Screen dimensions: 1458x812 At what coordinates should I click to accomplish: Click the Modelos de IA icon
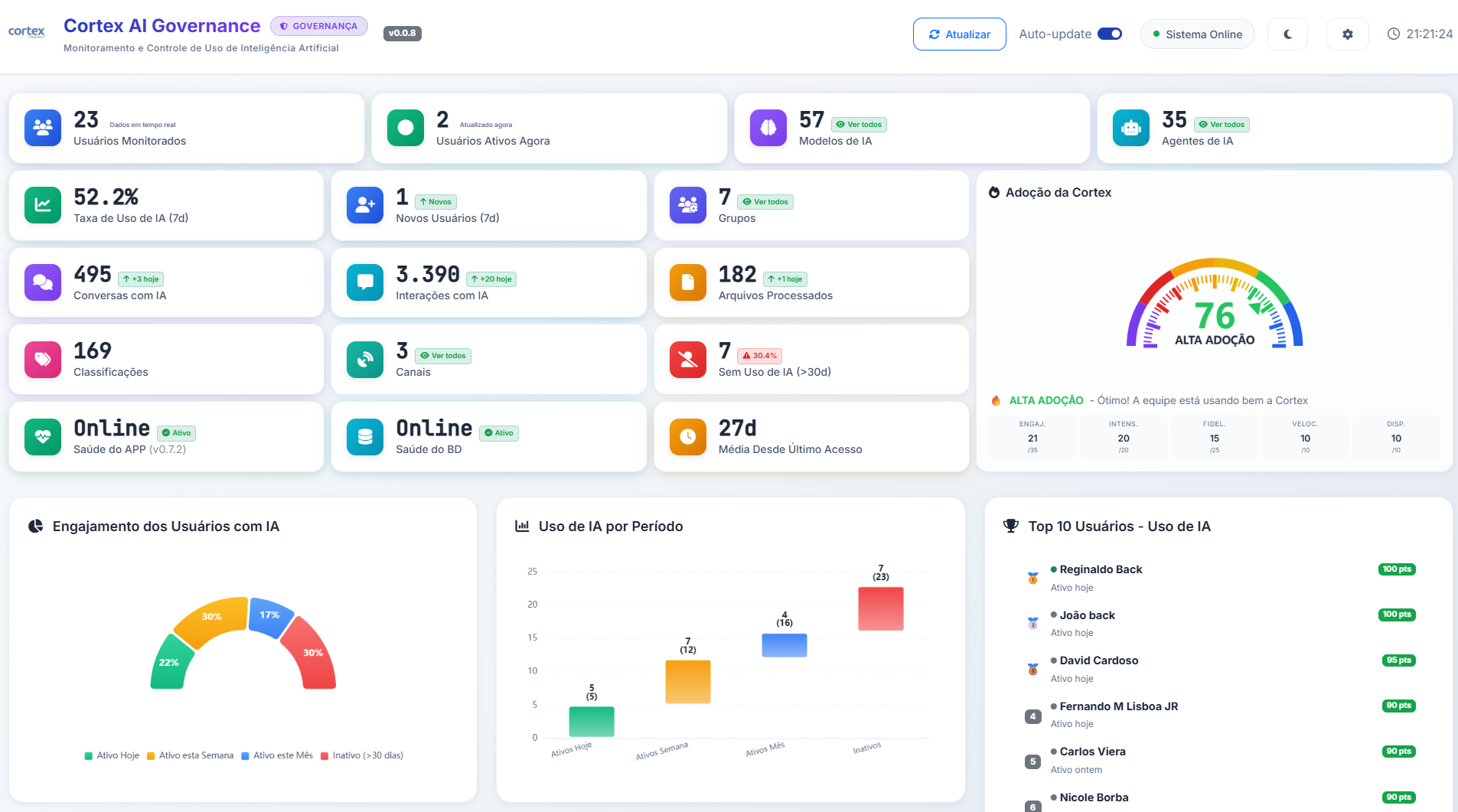point(768,128)
